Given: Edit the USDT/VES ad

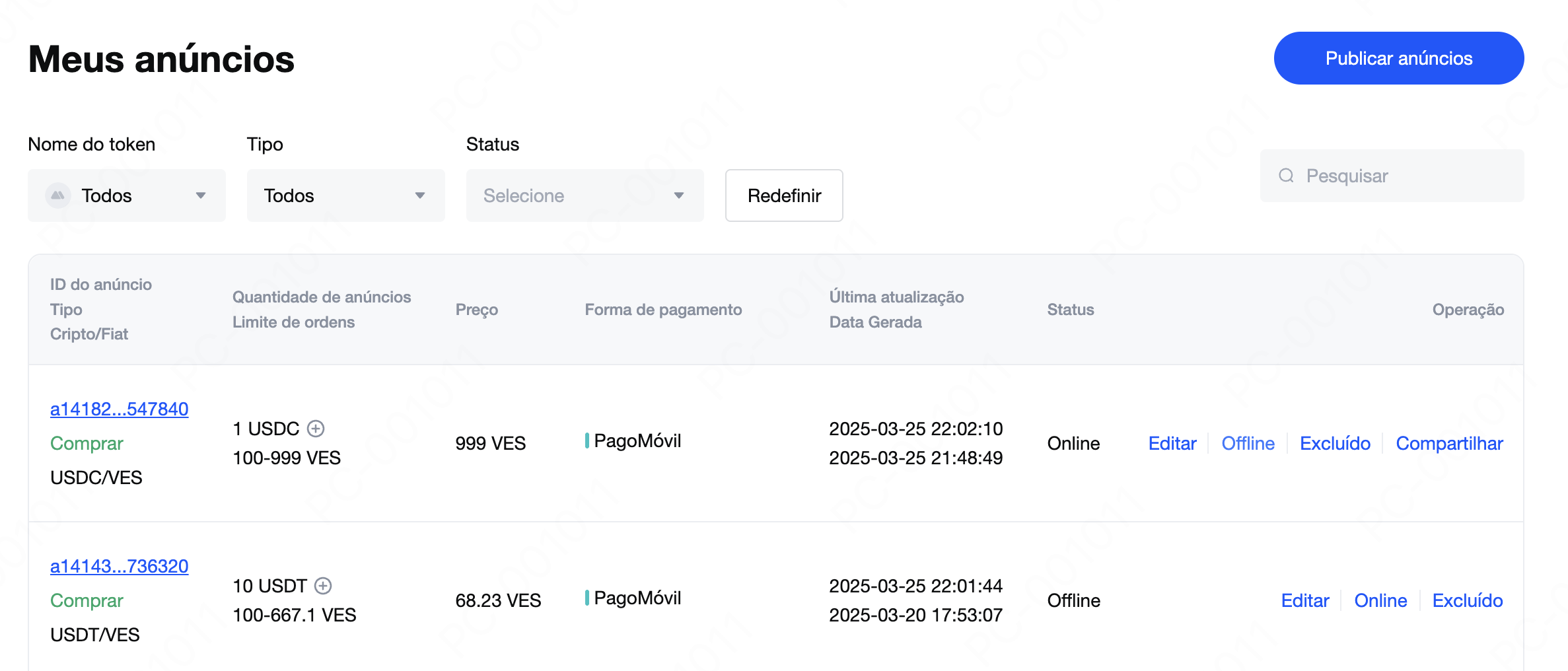Looking at the screenshot, I should (x=1305, y=600).
